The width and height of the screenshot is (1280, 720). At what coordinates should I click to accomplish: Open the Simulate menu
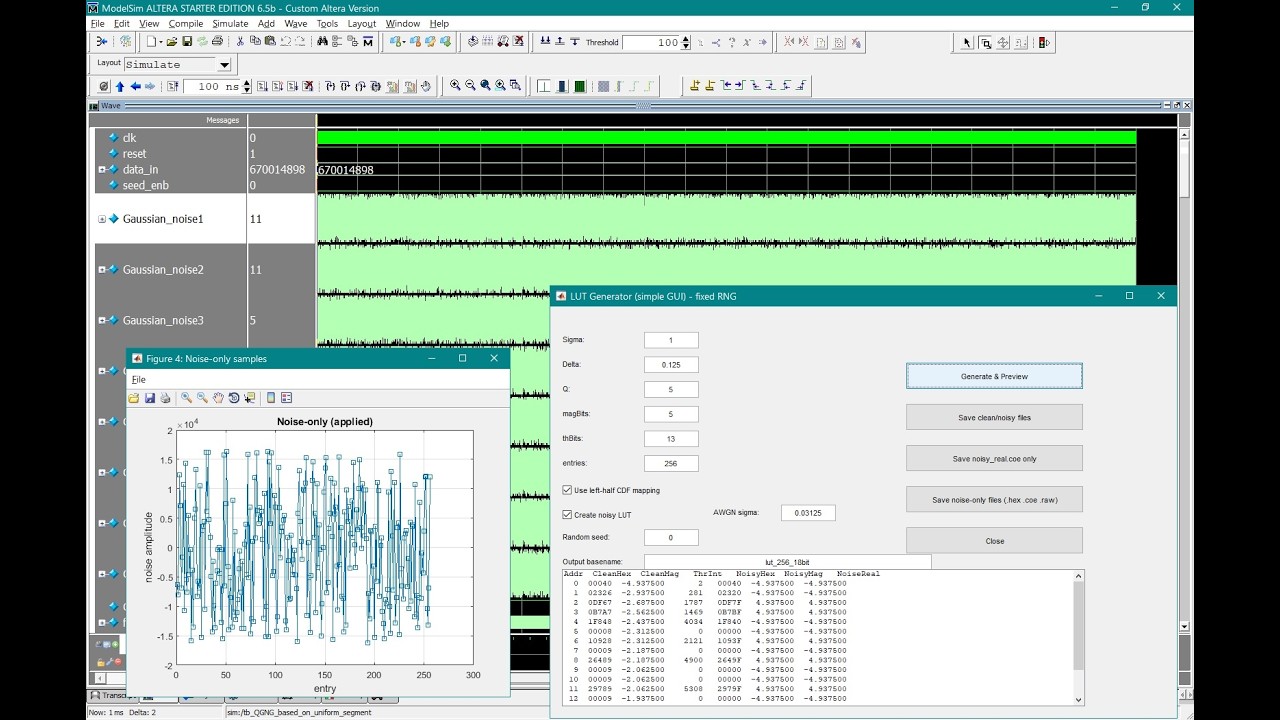pyautogui.click(x=230, y=23)
